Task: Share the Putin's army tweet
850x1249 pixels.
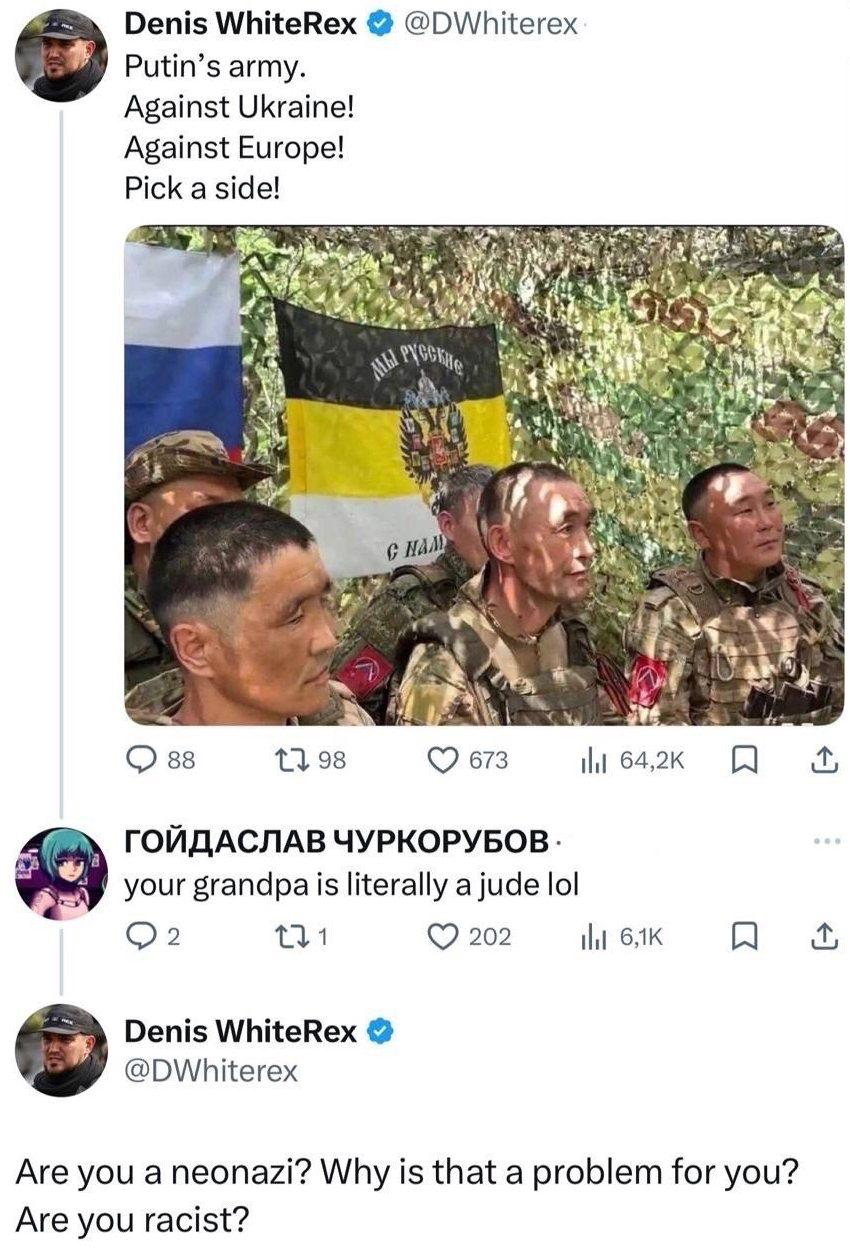Action: coord(821,761)
